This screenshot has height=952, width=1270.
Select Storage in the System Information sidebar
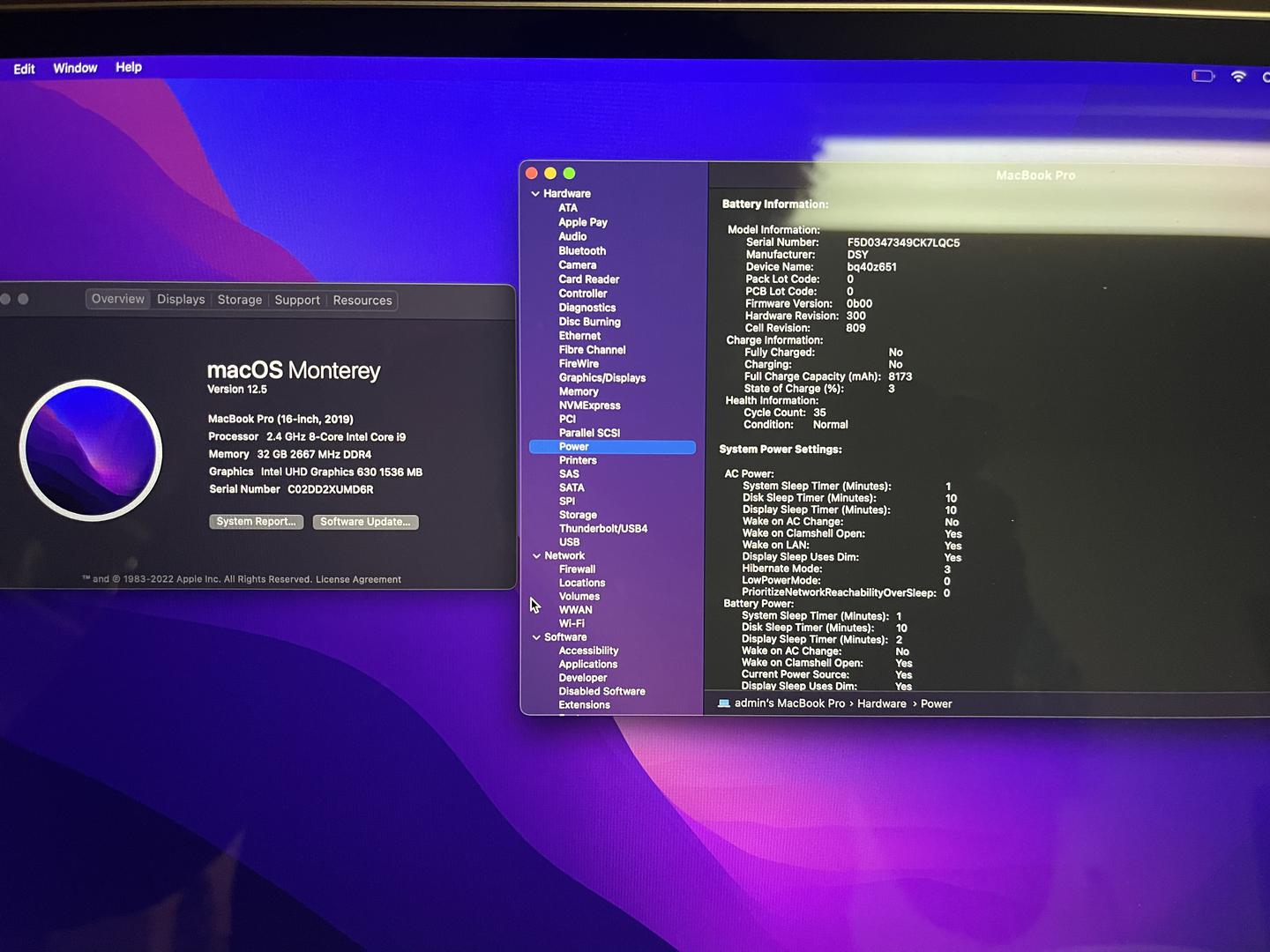578,515
